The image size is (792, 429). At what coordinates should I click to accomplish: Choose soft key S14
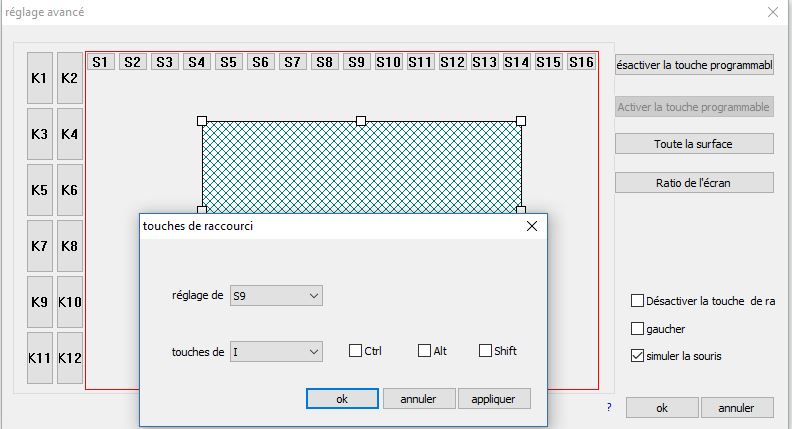pos(517,62)
